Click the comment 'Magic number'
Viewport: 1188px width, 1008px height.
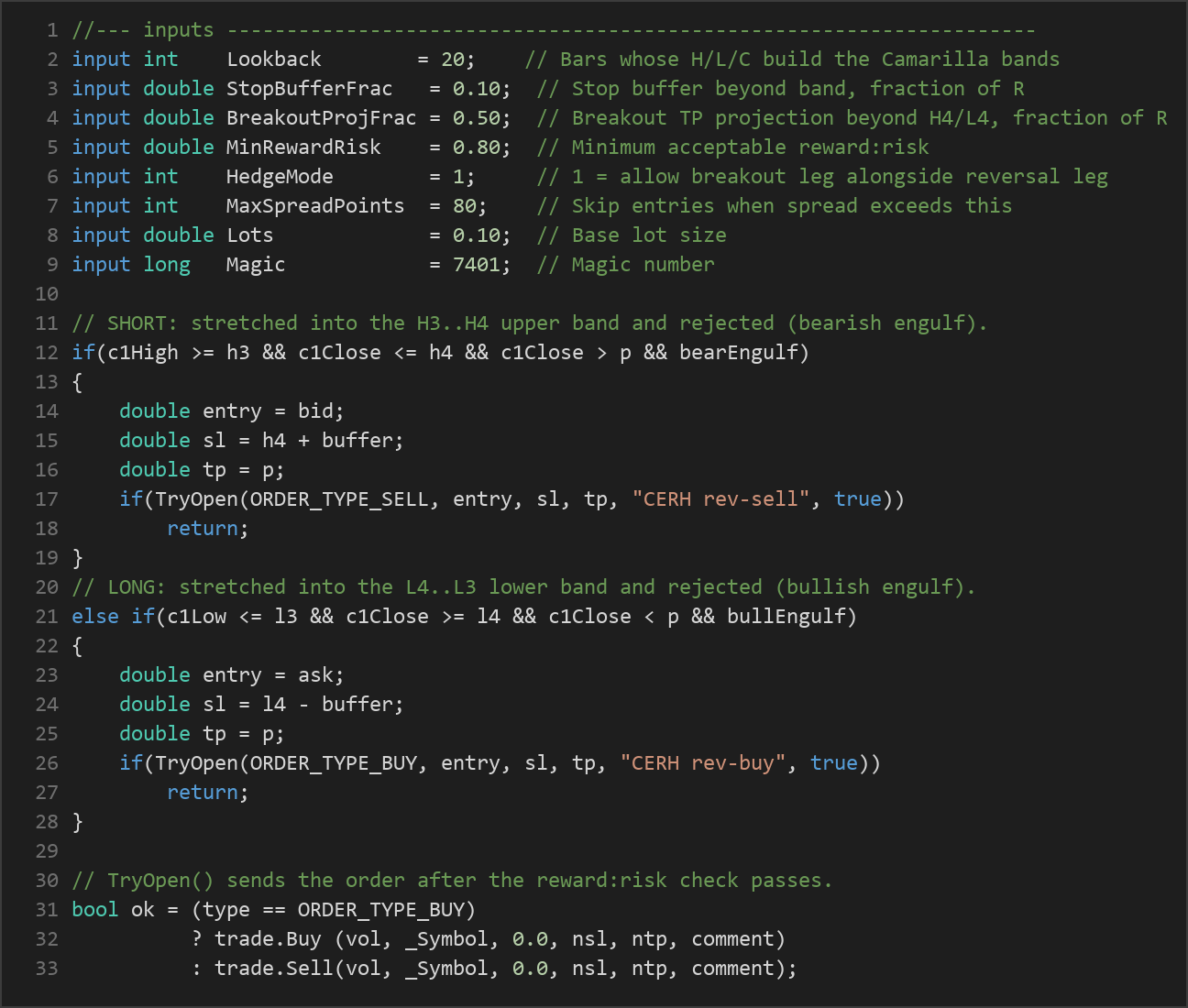click(x=625, y=265)
